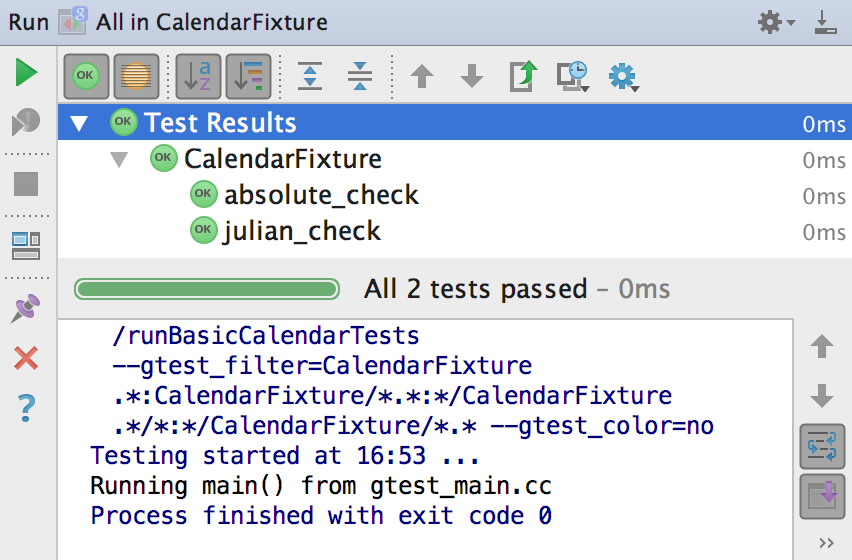Open the test history clock dropdown

click(x=574, y=76)
